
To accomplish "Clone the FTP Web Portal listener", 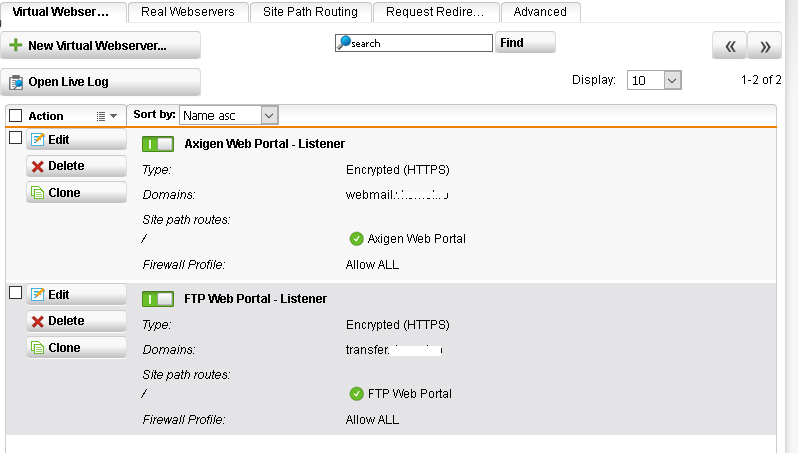I will 76,348.
